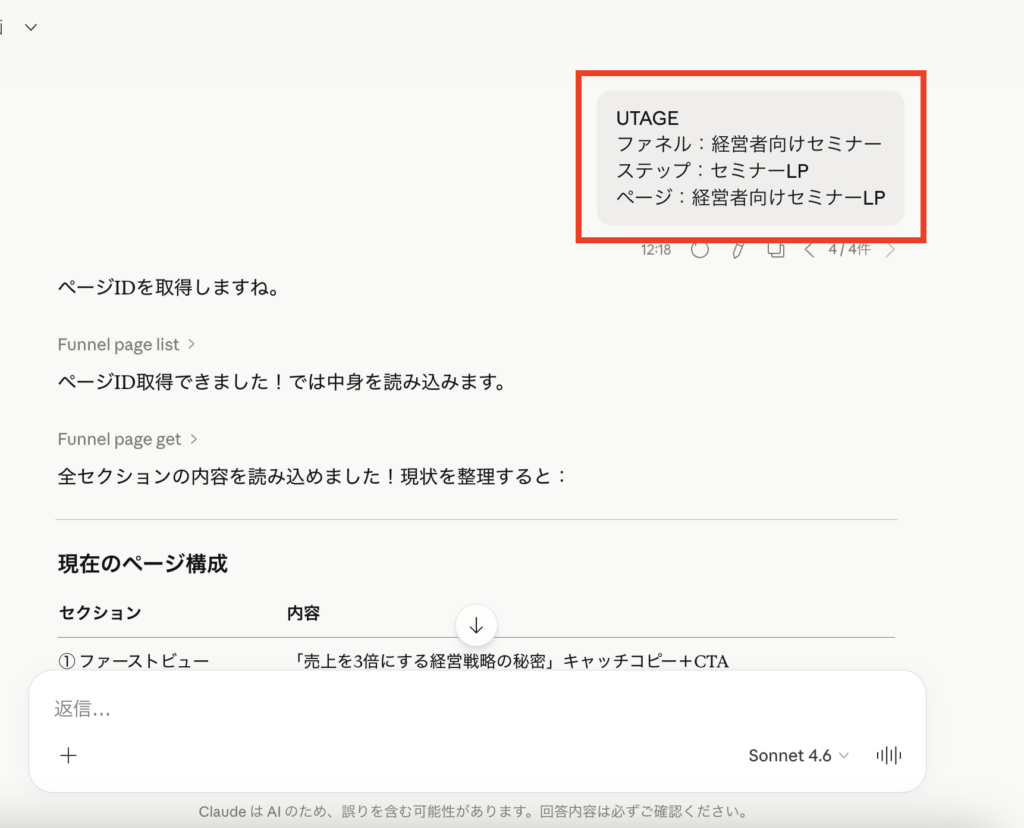Retry the response with the regenerate icon
This screenshot has width=1024, height=828.
[x=700, y=250]
